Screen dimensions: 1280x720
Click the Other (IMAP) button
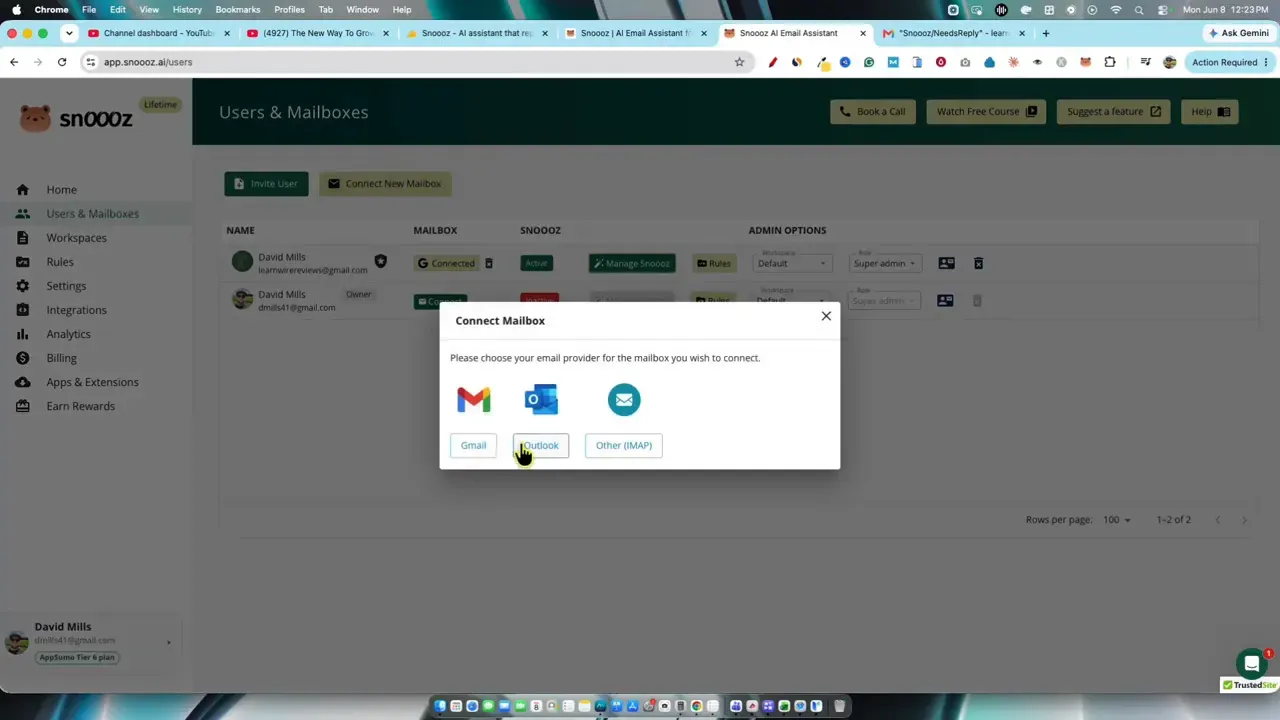coord(624,446)
